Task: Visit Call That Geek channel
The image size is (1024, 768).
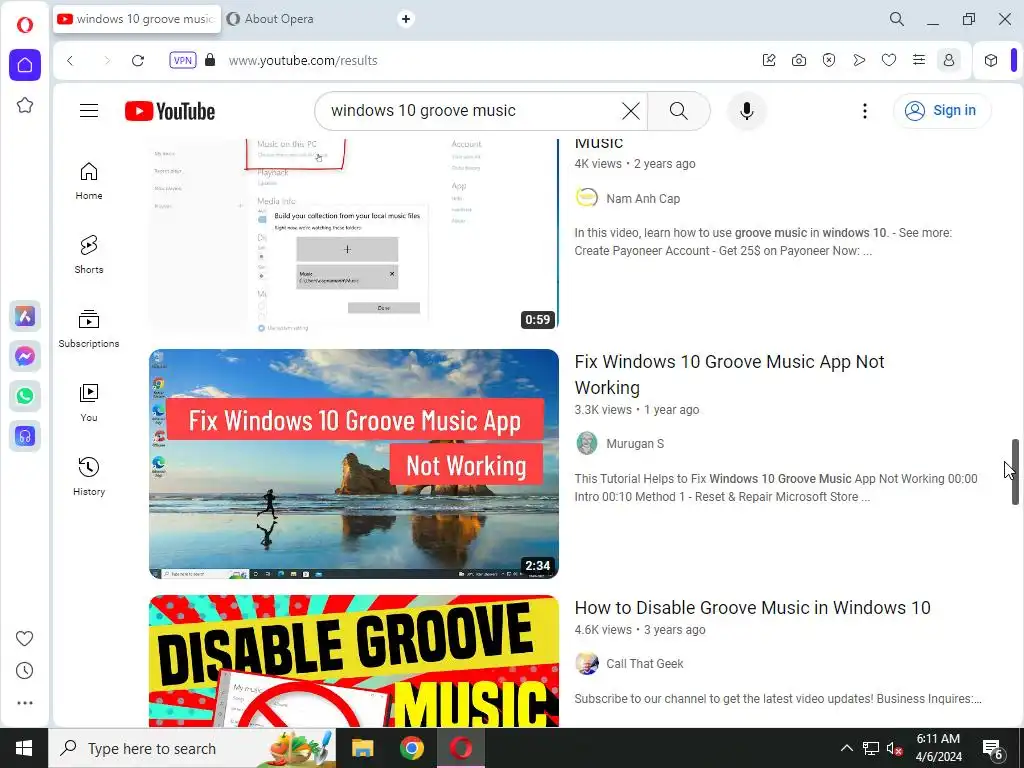Action: 645,664
